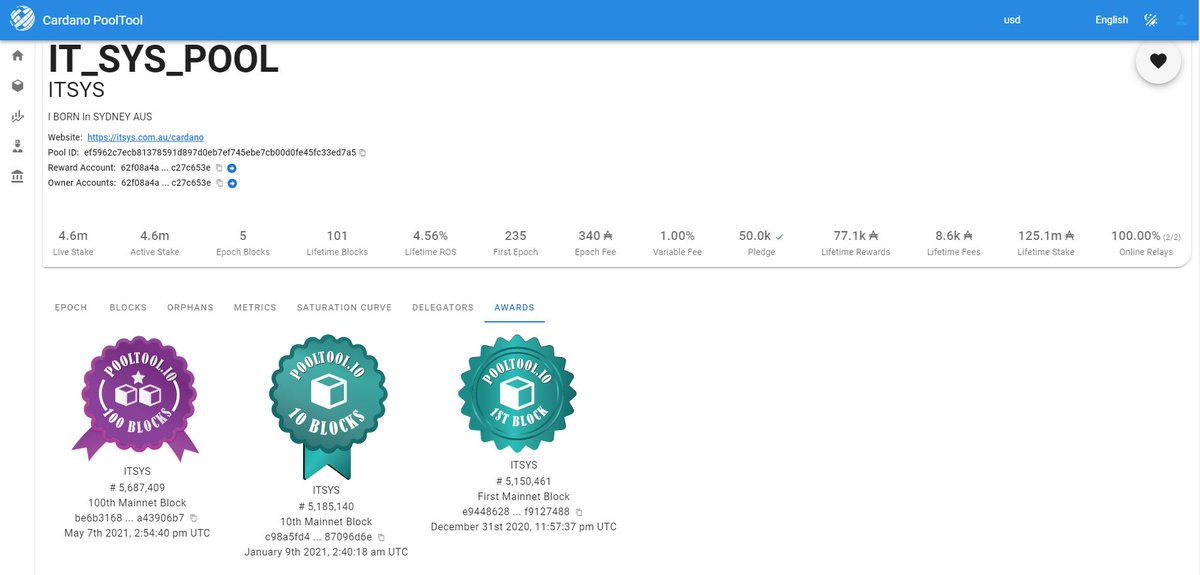Open the person-at-desk icon in the sidebar
Screen dimensions: 1200x575
[x=17, y=146]
